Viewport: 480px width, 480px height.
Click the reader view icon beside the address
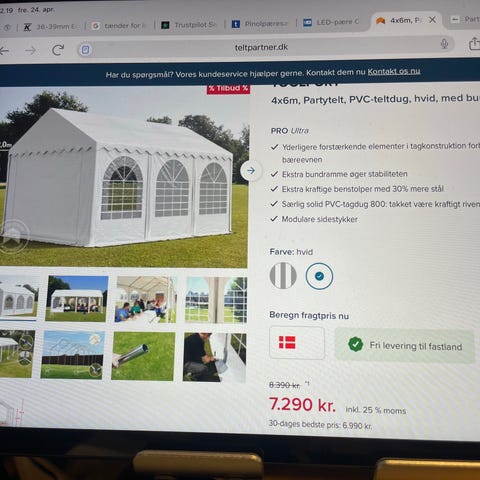point(85,50)
